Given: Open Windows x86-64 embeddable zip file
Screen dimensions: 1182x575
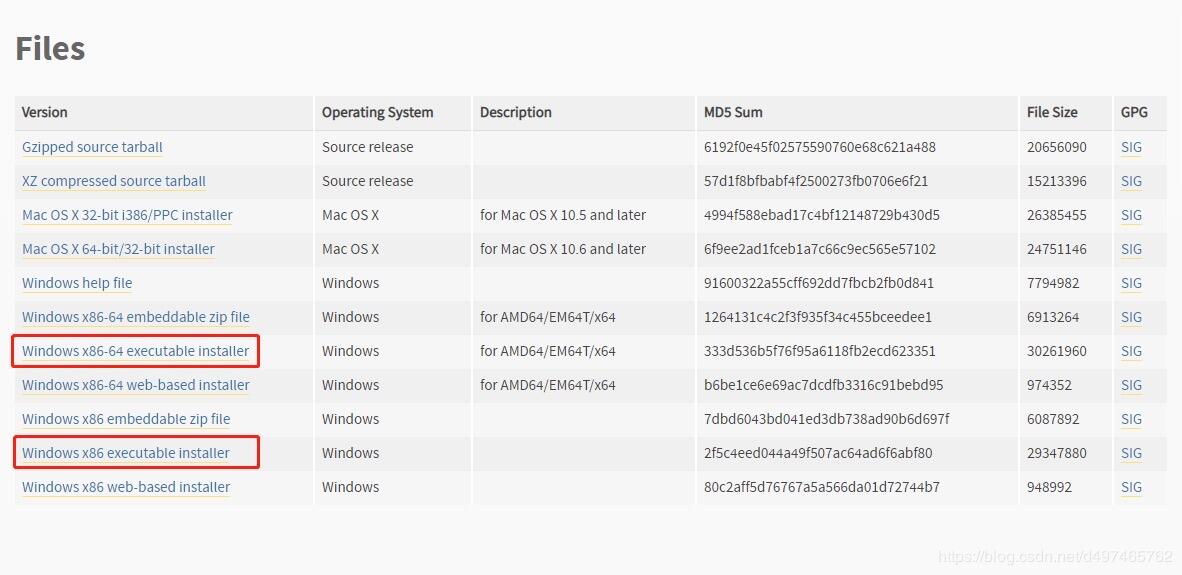Looking at the screenshot, I should point(136,317).
